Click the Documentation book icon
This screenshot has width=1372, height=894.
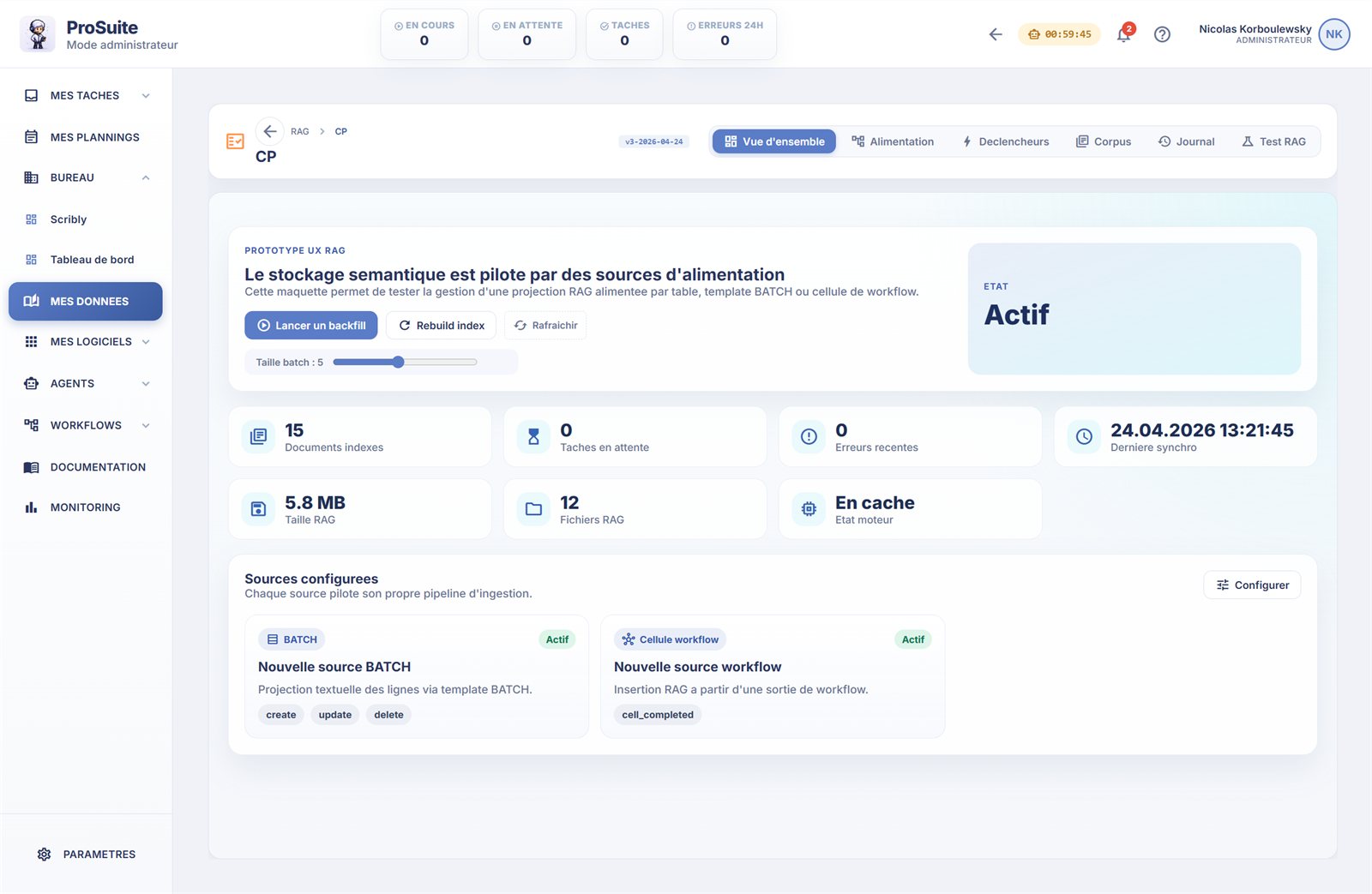pyautogui.click(x=32, y=467)
